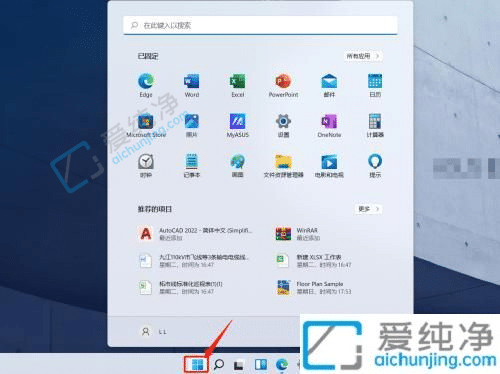Open the Tips lightbulb app
Screen dimensions: 500x374
pyautogui.click(x=375, y=166)
